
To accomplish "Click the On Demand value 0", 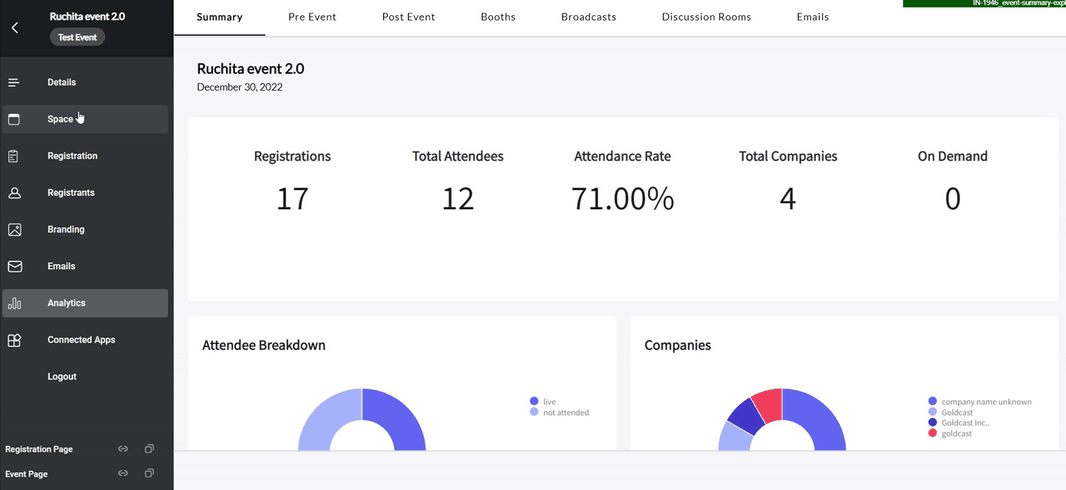I will click(x=952, y=198).
